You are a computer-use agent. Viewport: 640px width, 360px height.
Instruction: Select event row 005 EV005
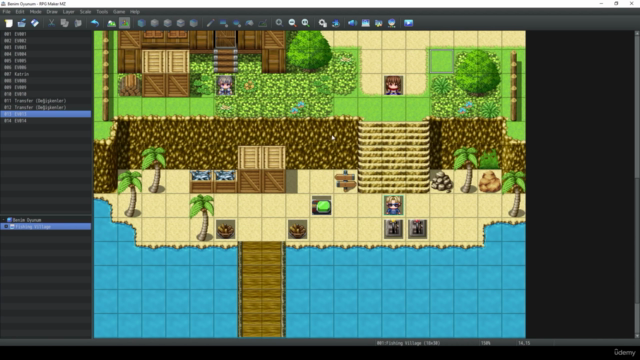[x=46, y=61]
